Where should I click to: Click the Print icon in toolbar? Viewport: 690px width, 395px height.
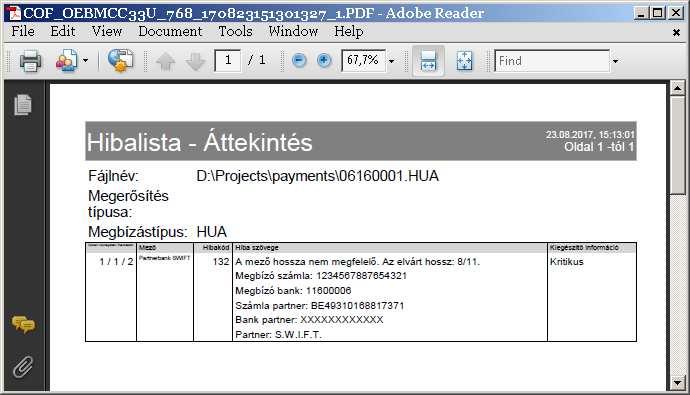click(x=30, y=61)
